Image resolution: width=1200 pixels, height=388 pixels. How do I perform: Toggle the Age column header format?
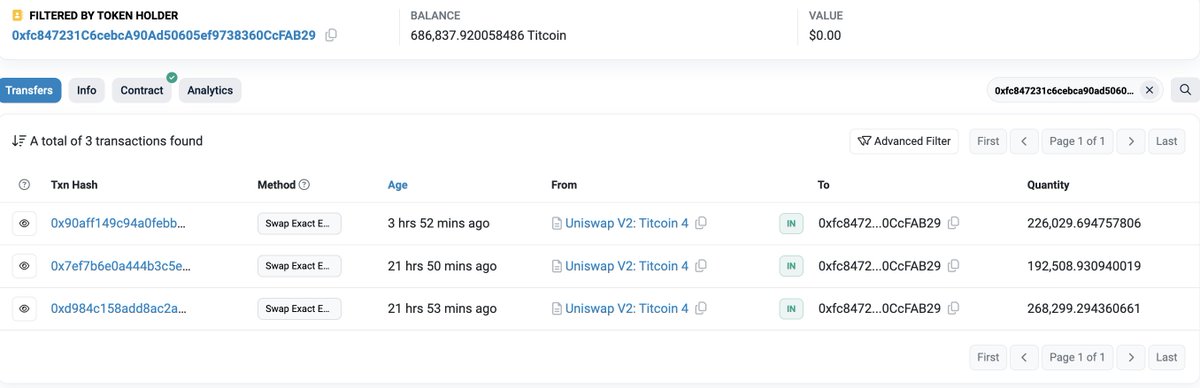(397, 185)
